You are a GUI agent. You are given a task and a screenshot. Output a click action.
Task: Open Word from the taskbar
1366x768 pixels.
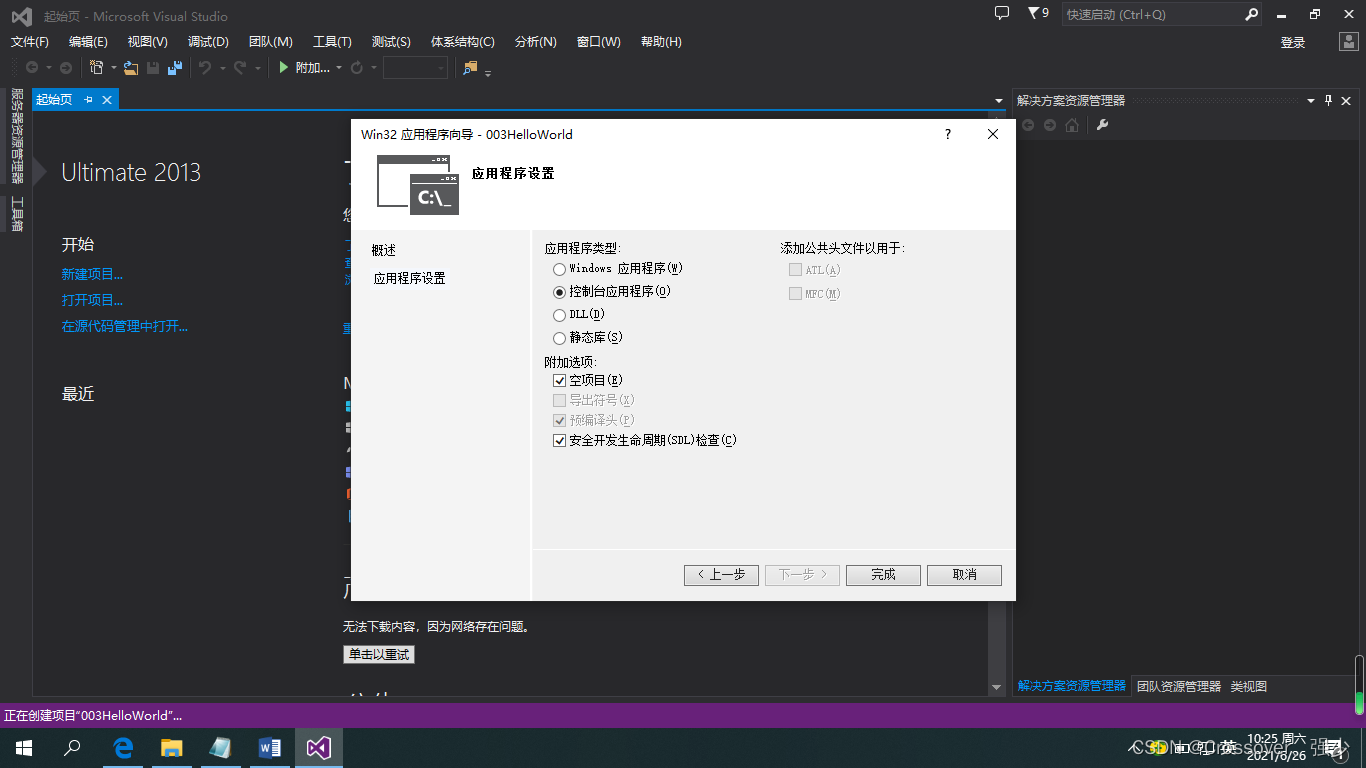[270, 748]
